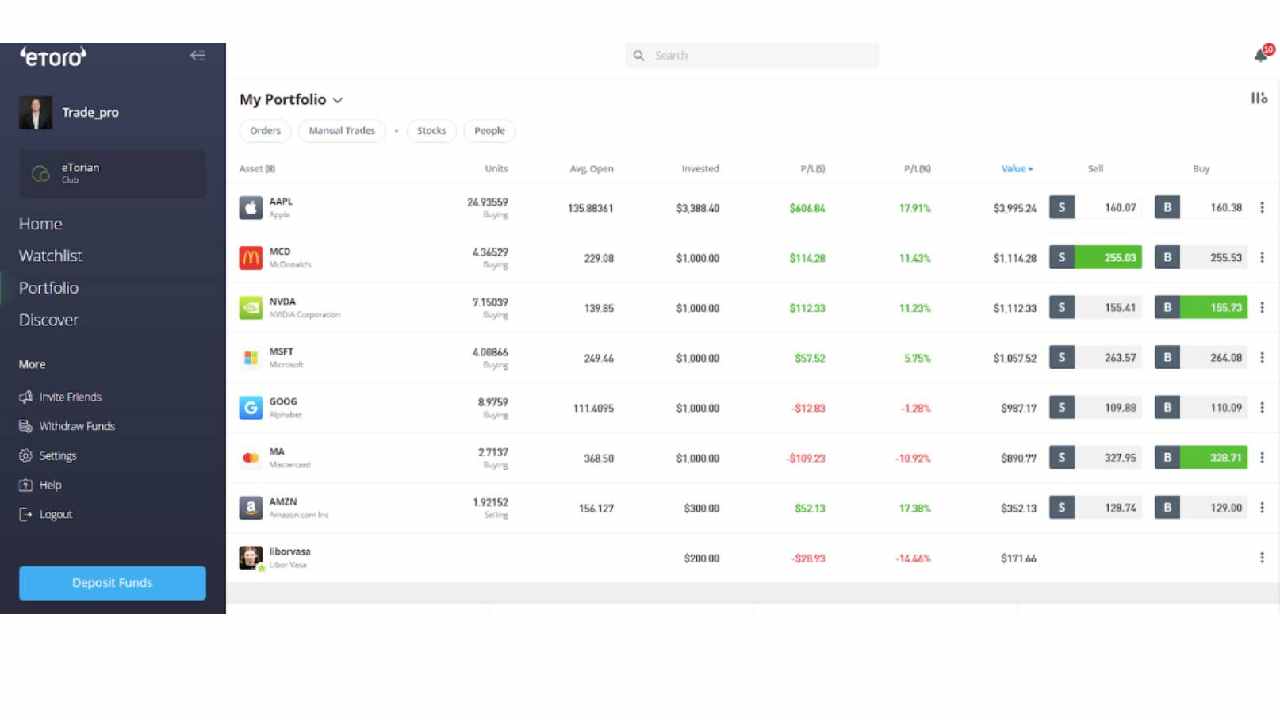Image resolution: width=1280 pixels, height=720 pixels.
Task: Go to Watchlist in the sidebar
Action: pyautogui.click(x=50, y=256)
